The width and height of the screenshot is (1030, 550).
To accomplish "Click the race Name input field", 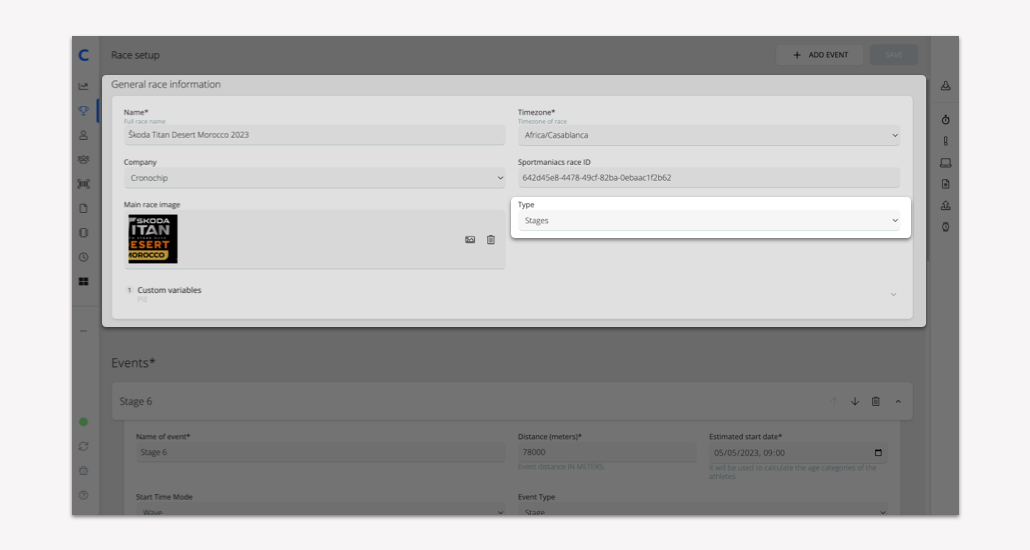I will [315, 135].
